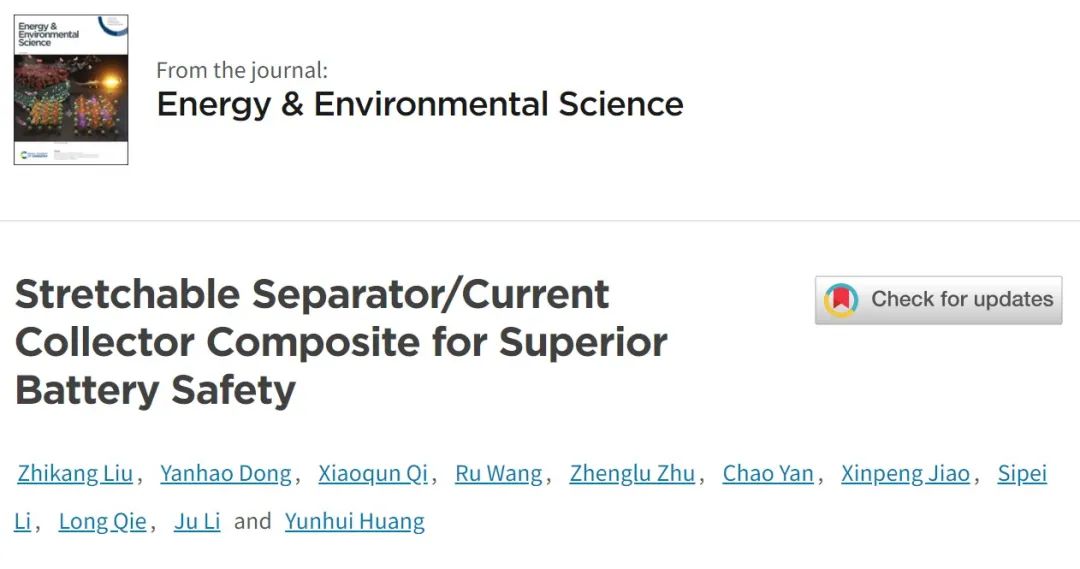This screenshot has width=1080, height=569.
Task: Click the Crossmark bookmark icon
Action: pos(840,300)
